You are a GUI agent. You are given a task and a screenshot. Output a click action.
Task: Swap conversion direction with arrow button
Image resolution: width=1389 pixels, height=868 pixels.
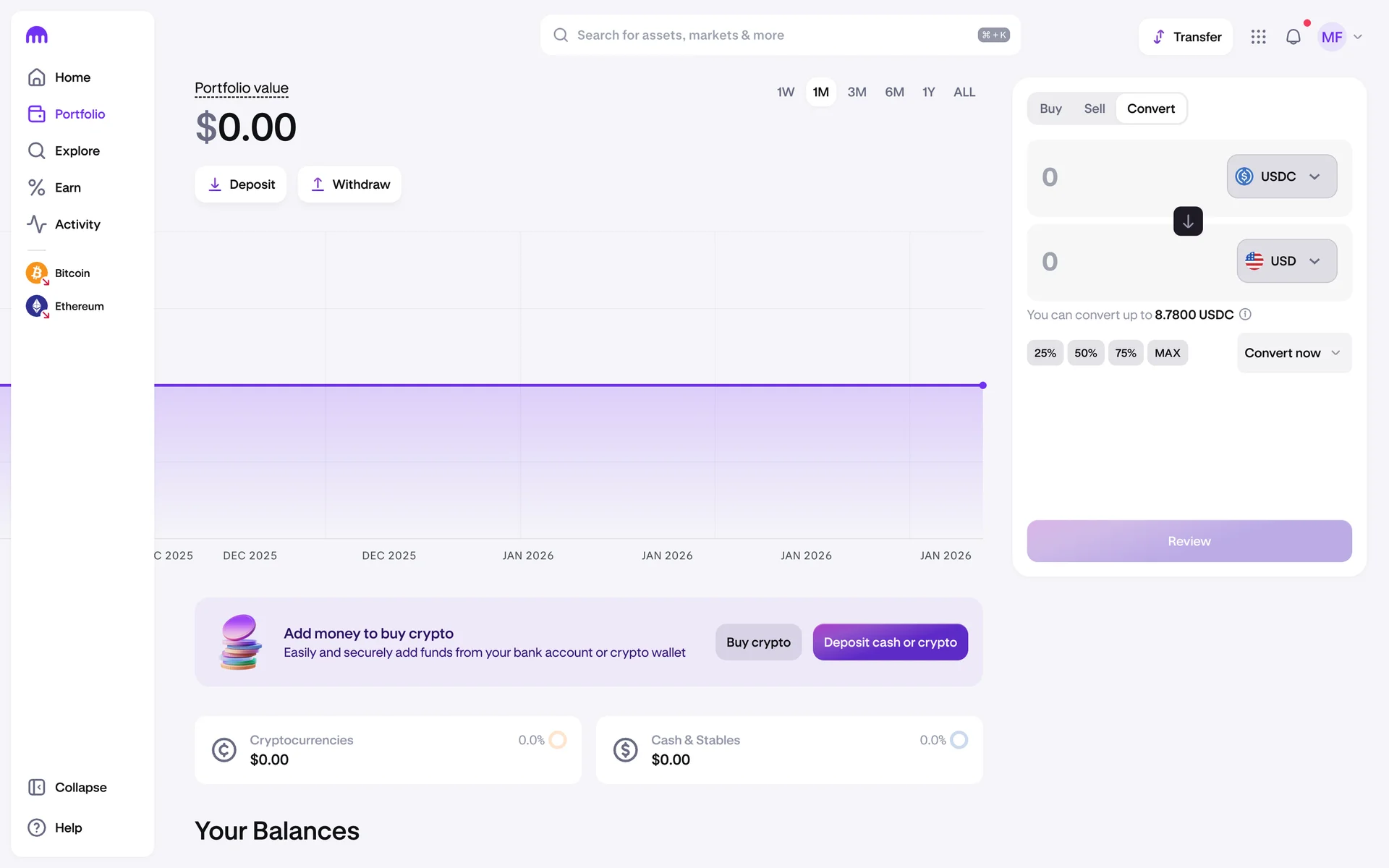click(x=1187, y=221)
